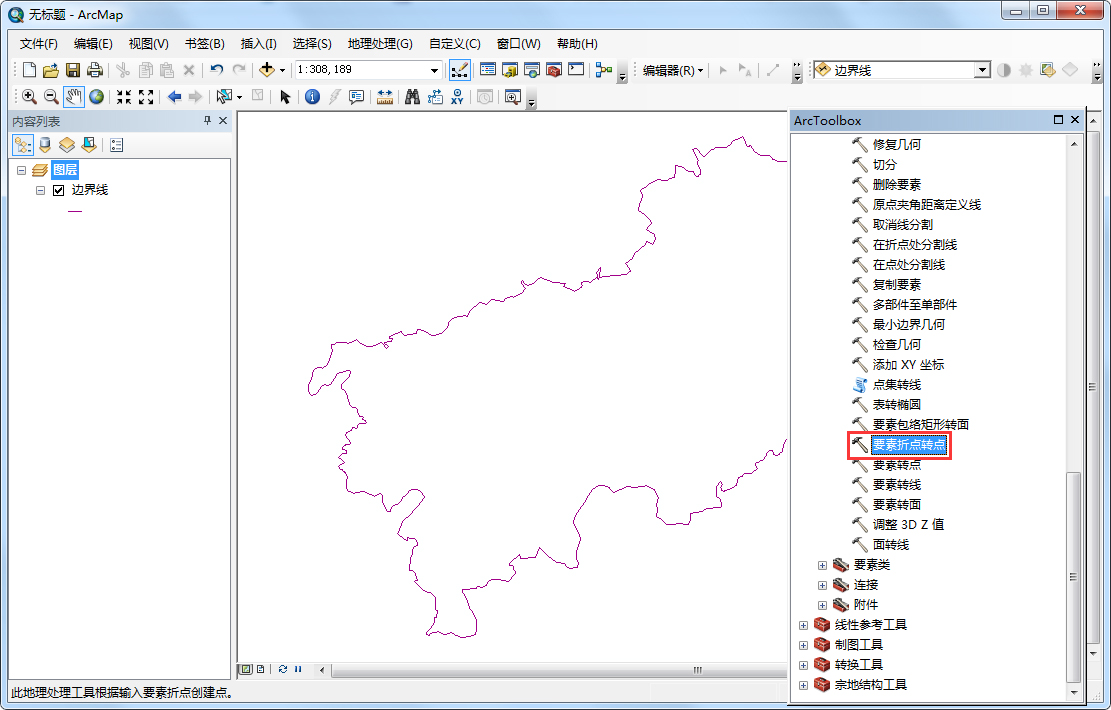Zoom to the full map extent

tap(96, 96)
